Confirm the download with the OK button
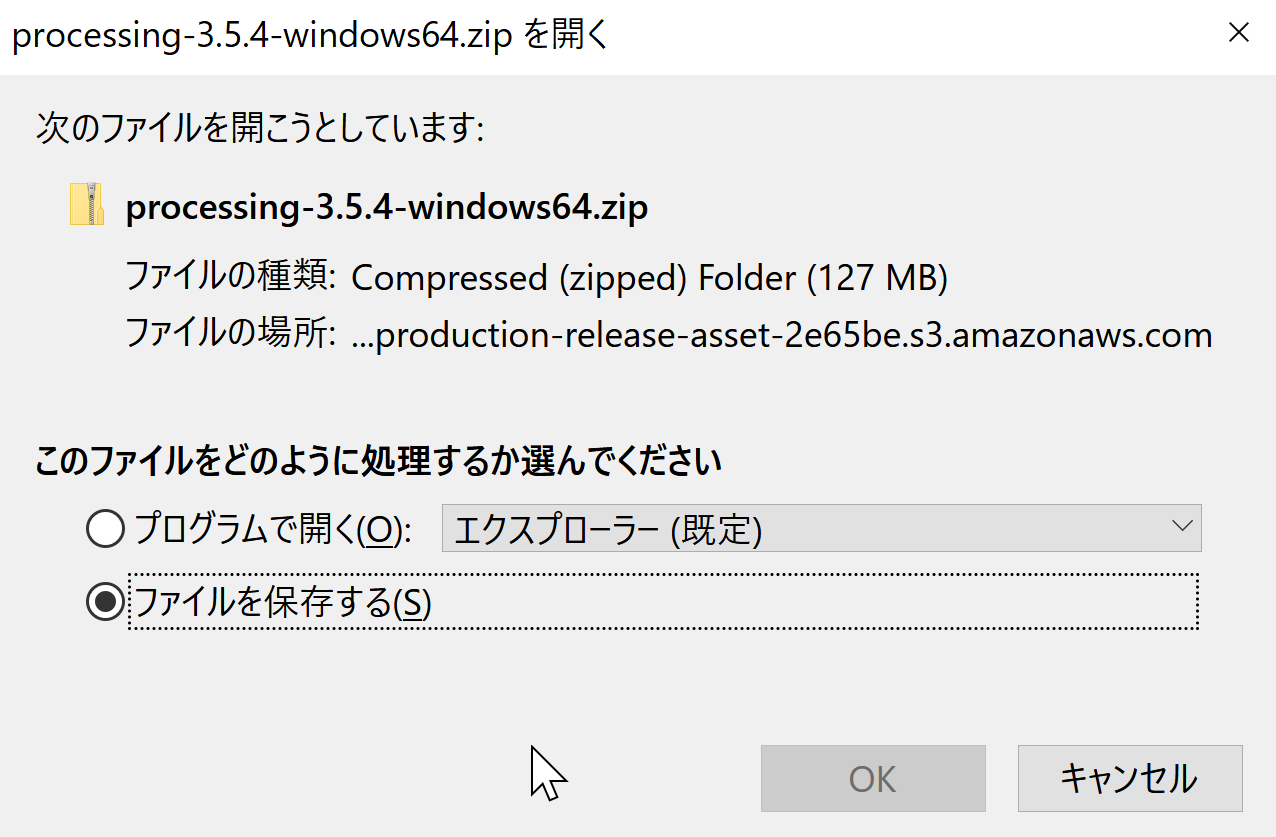 (873, 778)
